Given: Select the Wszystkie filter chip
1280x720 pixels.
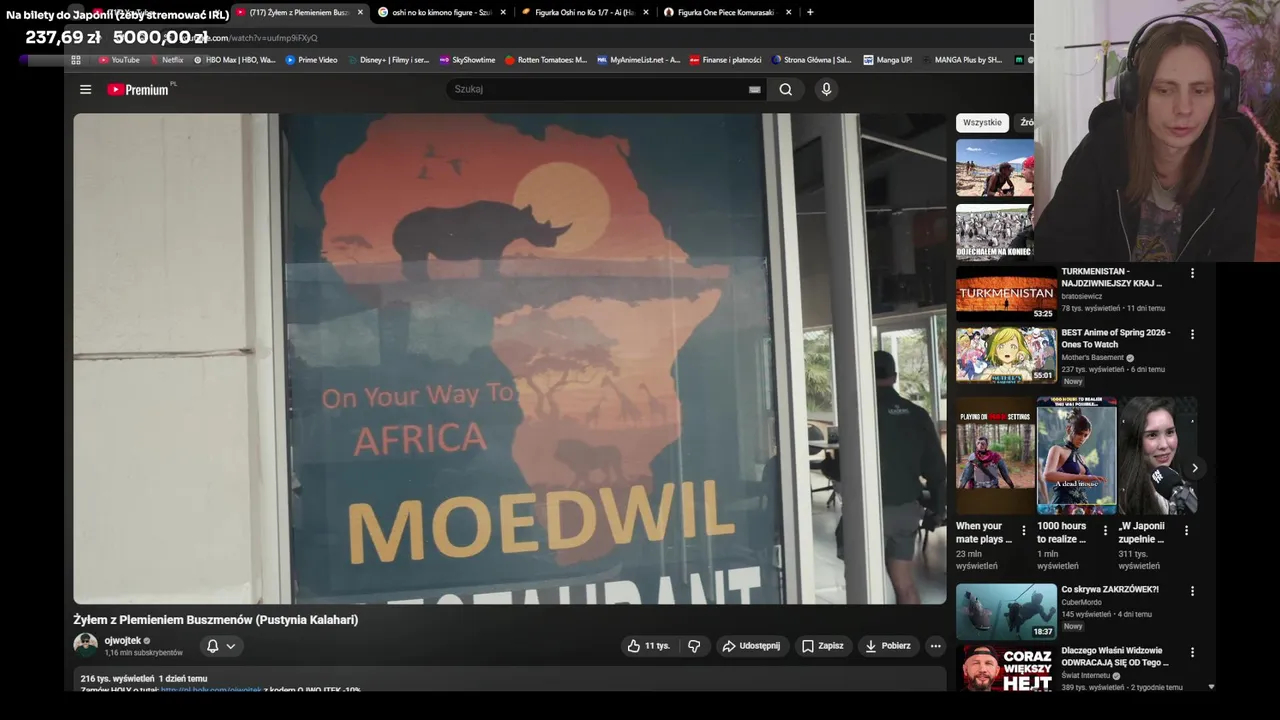Looking at the screenshot, I should point(982,122).
